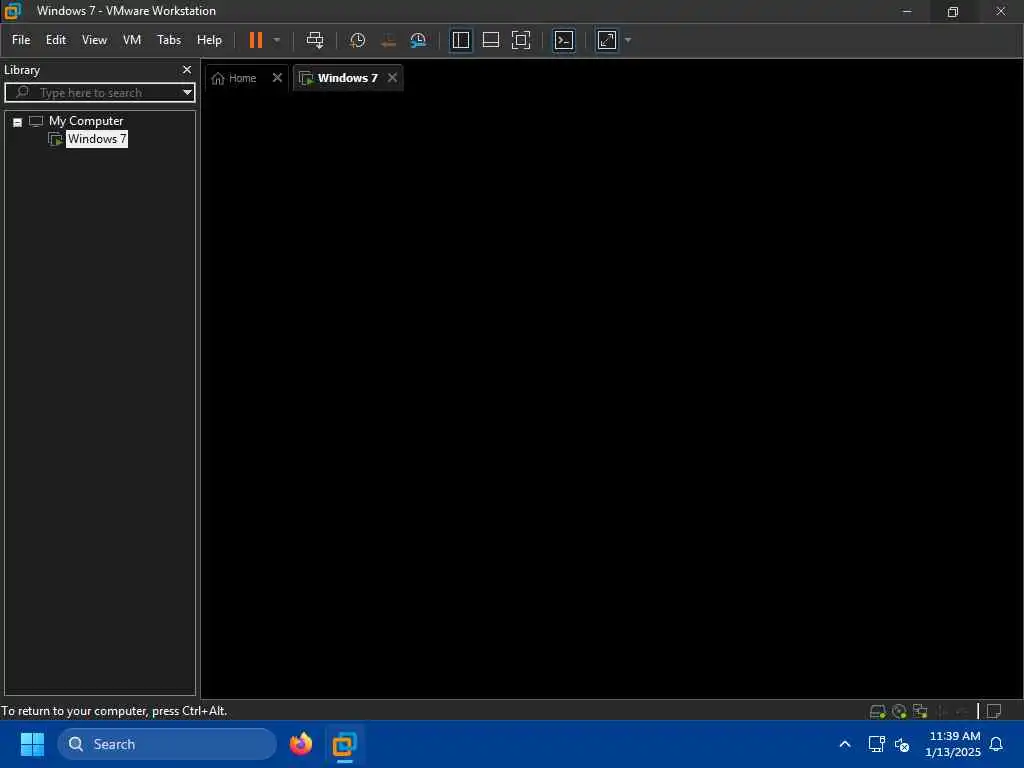Screen dimensions: 1024x768
Task: Launch Firefox from the taskbar
Action: click(301, 744)
